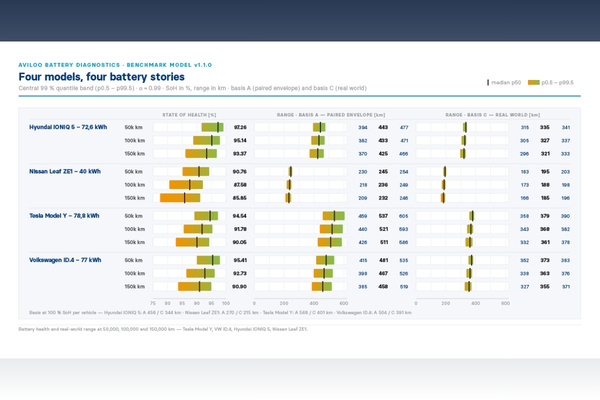The height and width of the screenshot is (400, 600).
Task: Select the Tesla Model Y – 78,8 kWh label
Action: point(64,216)
